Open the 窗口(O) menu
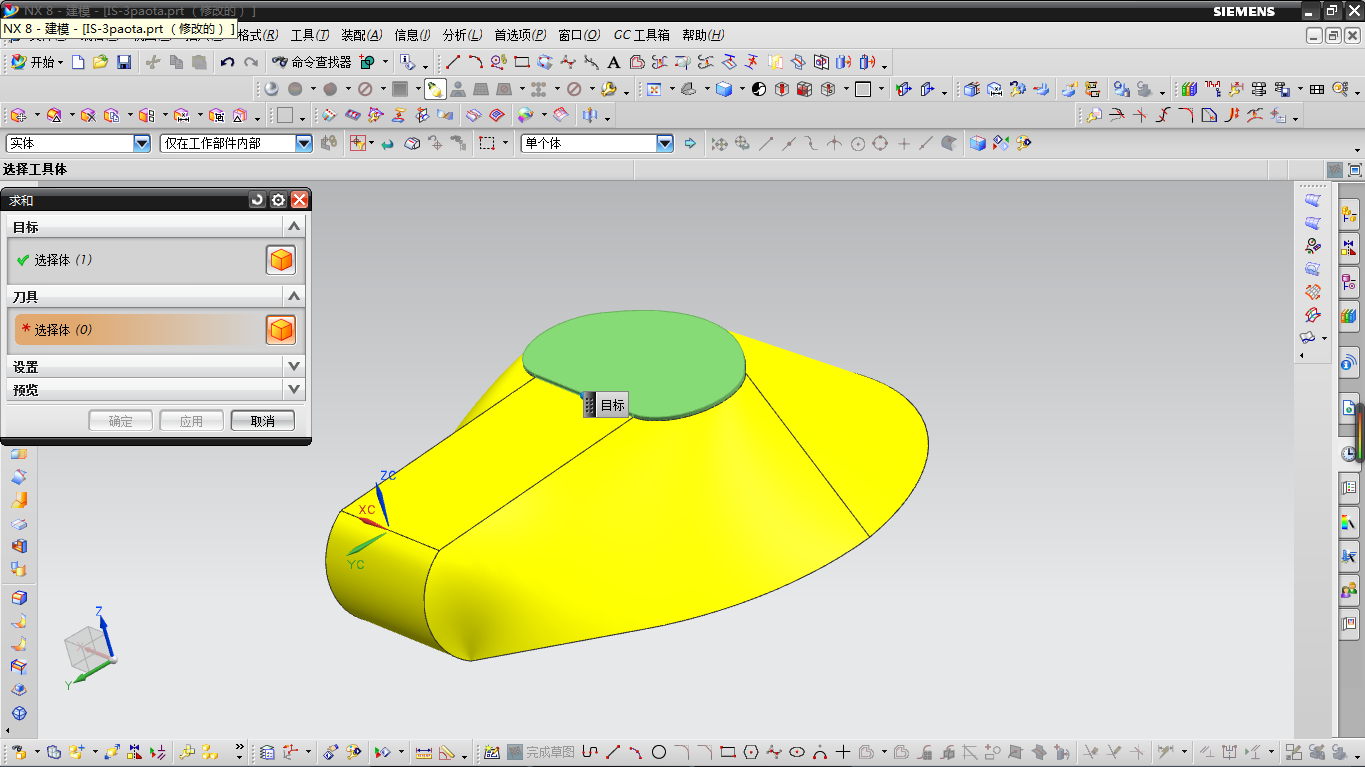This screenshot has width=1365, height=767. 579,35
